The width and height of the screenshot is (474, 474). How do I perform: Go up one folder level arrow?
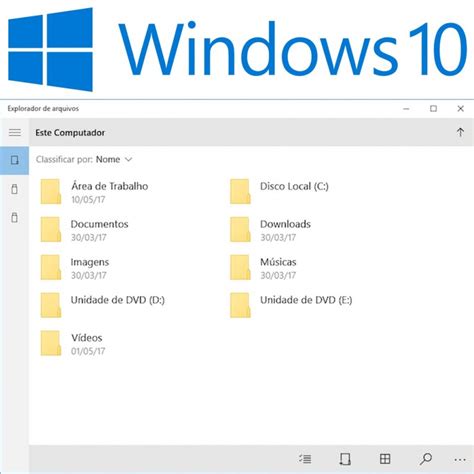click(460, 132)
